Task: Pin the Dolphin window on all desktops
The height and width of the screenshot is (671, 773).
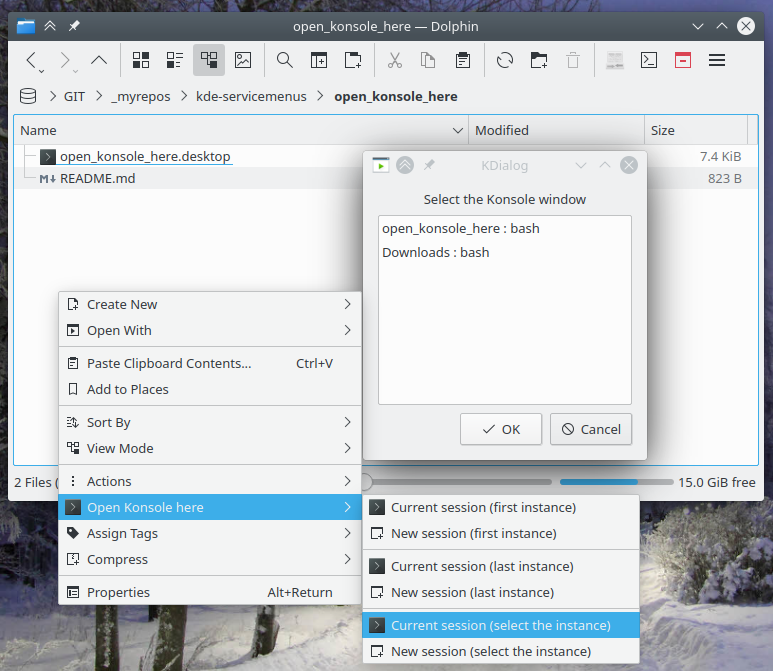Action: coord(74,26)
